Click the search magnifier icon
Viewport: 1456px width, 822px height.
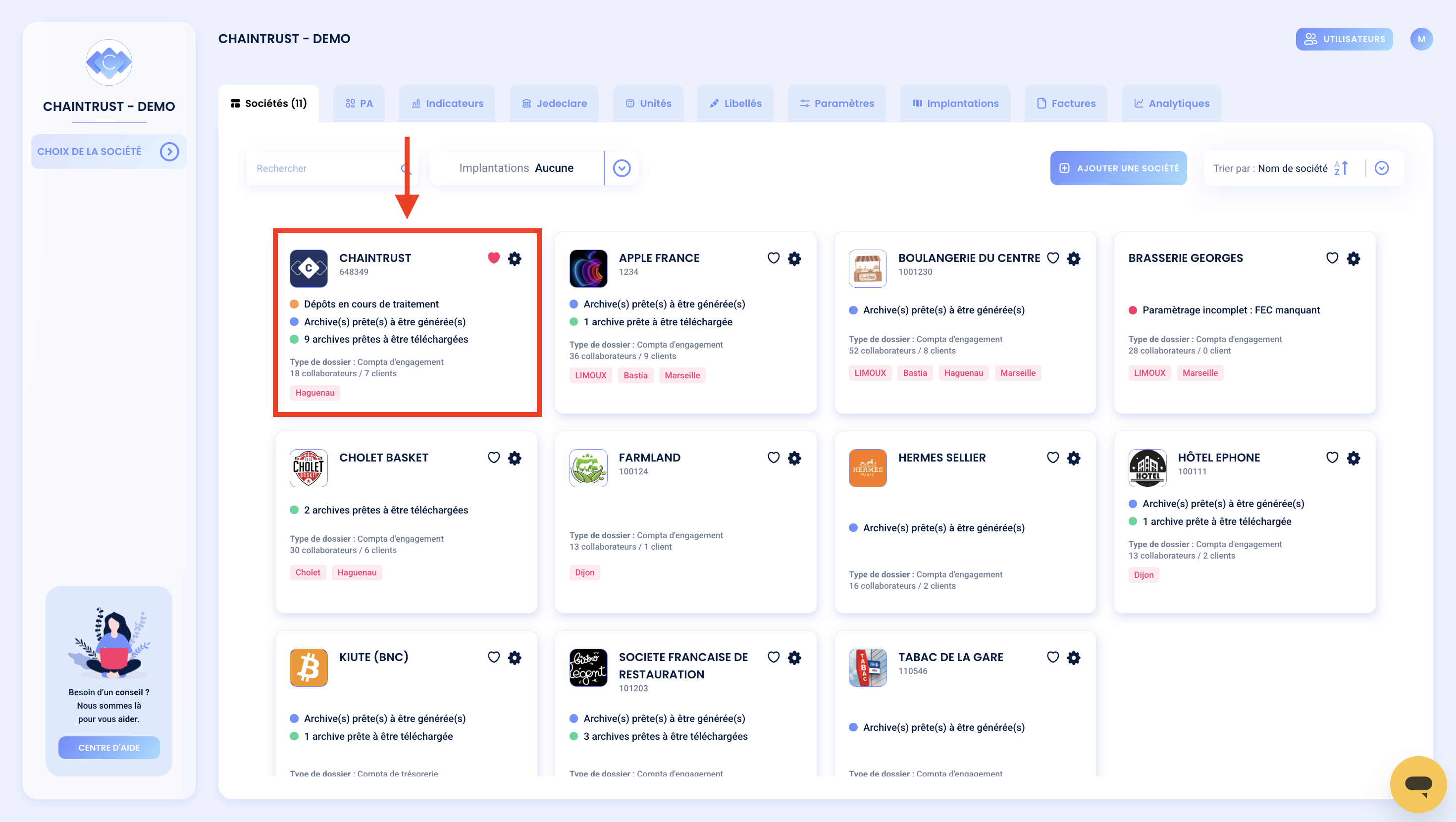[x=405, y=168]
